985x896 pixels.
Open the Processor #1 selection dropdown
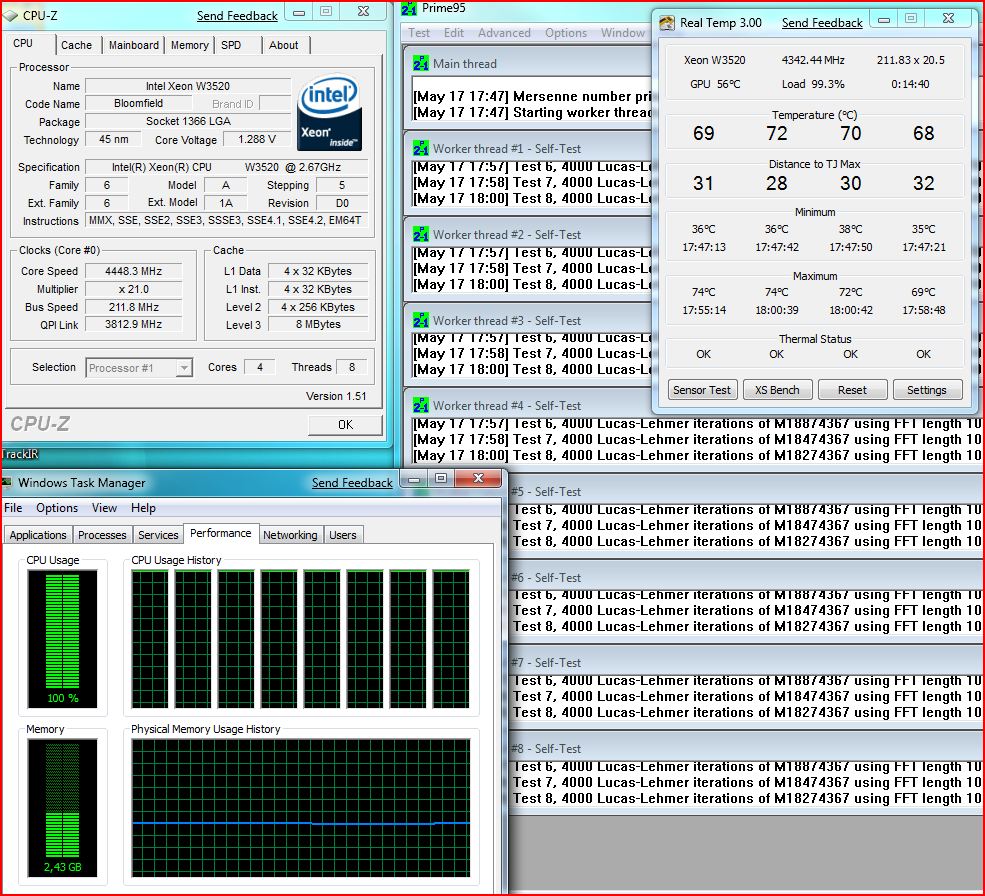(x=183, y=368)
